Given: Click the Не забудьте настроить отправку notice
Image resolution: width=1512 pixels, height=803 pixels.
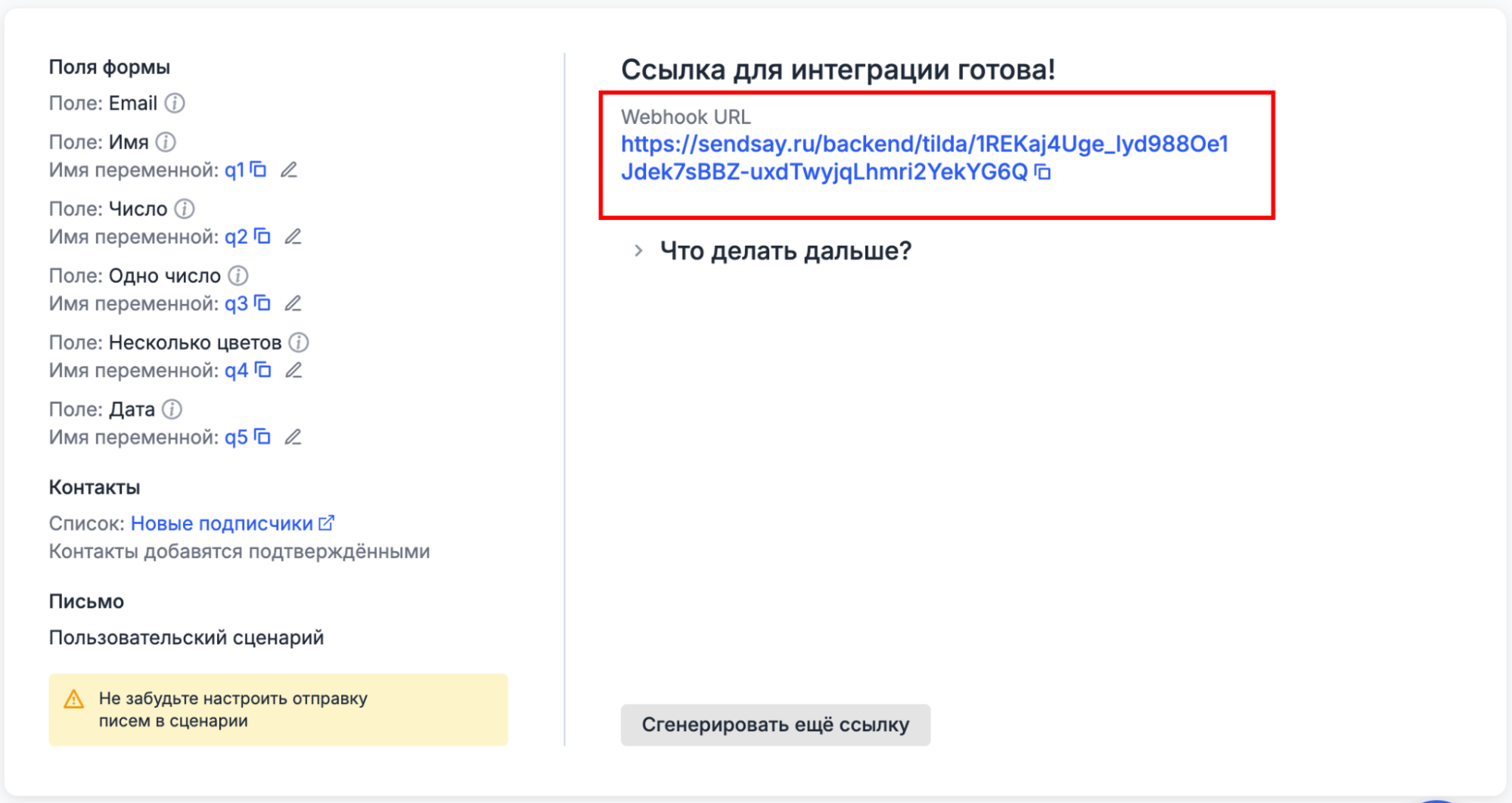Looking at the screenshot, I should [278, 709].
